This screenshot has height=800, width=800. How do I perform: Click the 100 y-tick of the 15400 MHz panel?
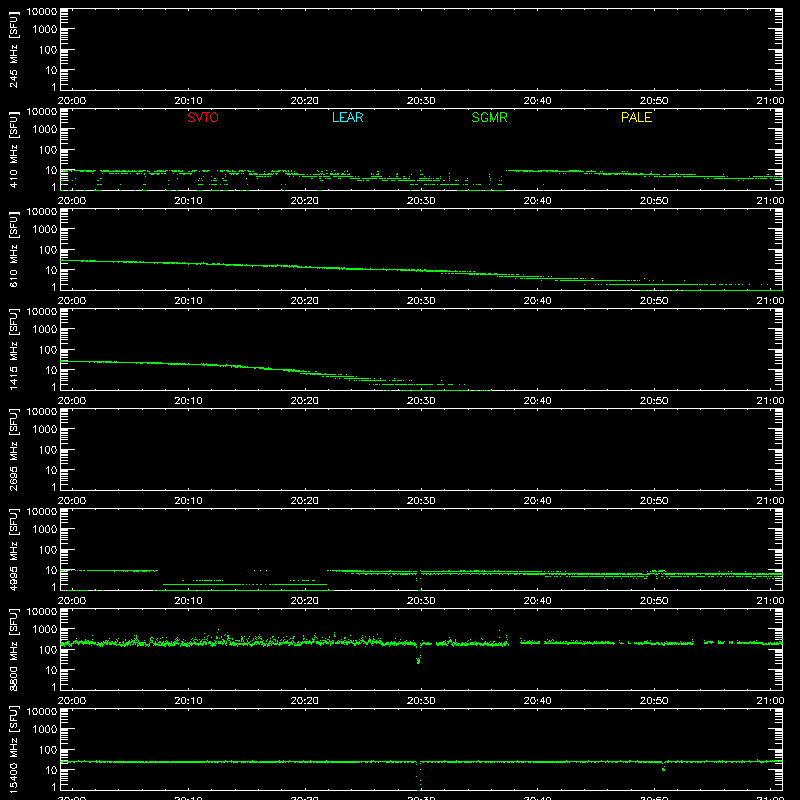tap(48, 750)
